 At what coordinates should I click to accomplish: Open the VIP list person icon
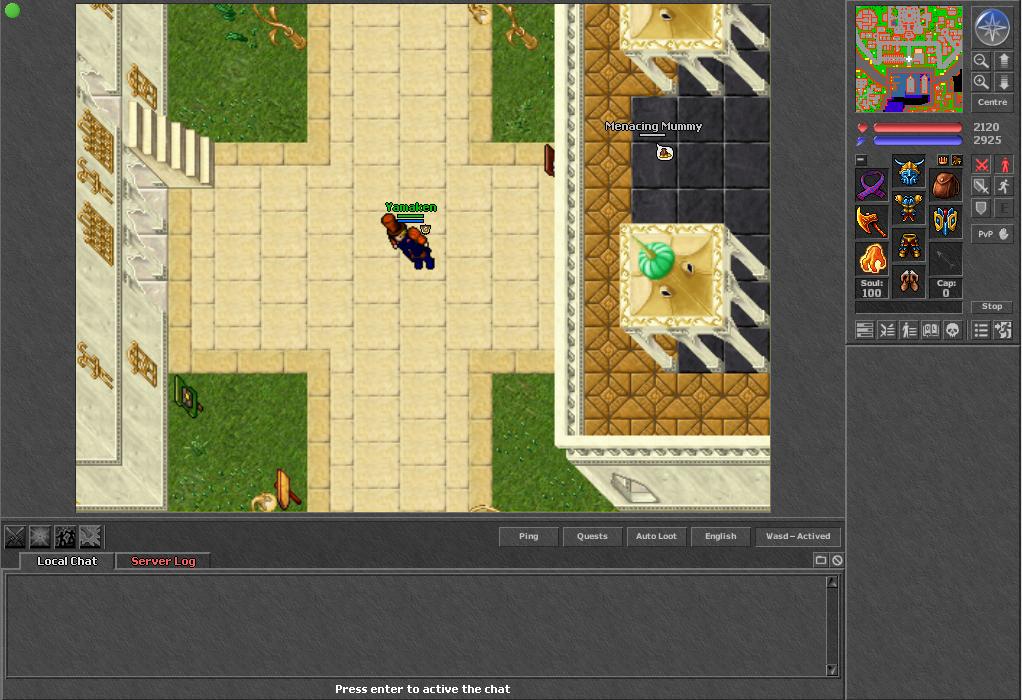(x=909, y=330)
